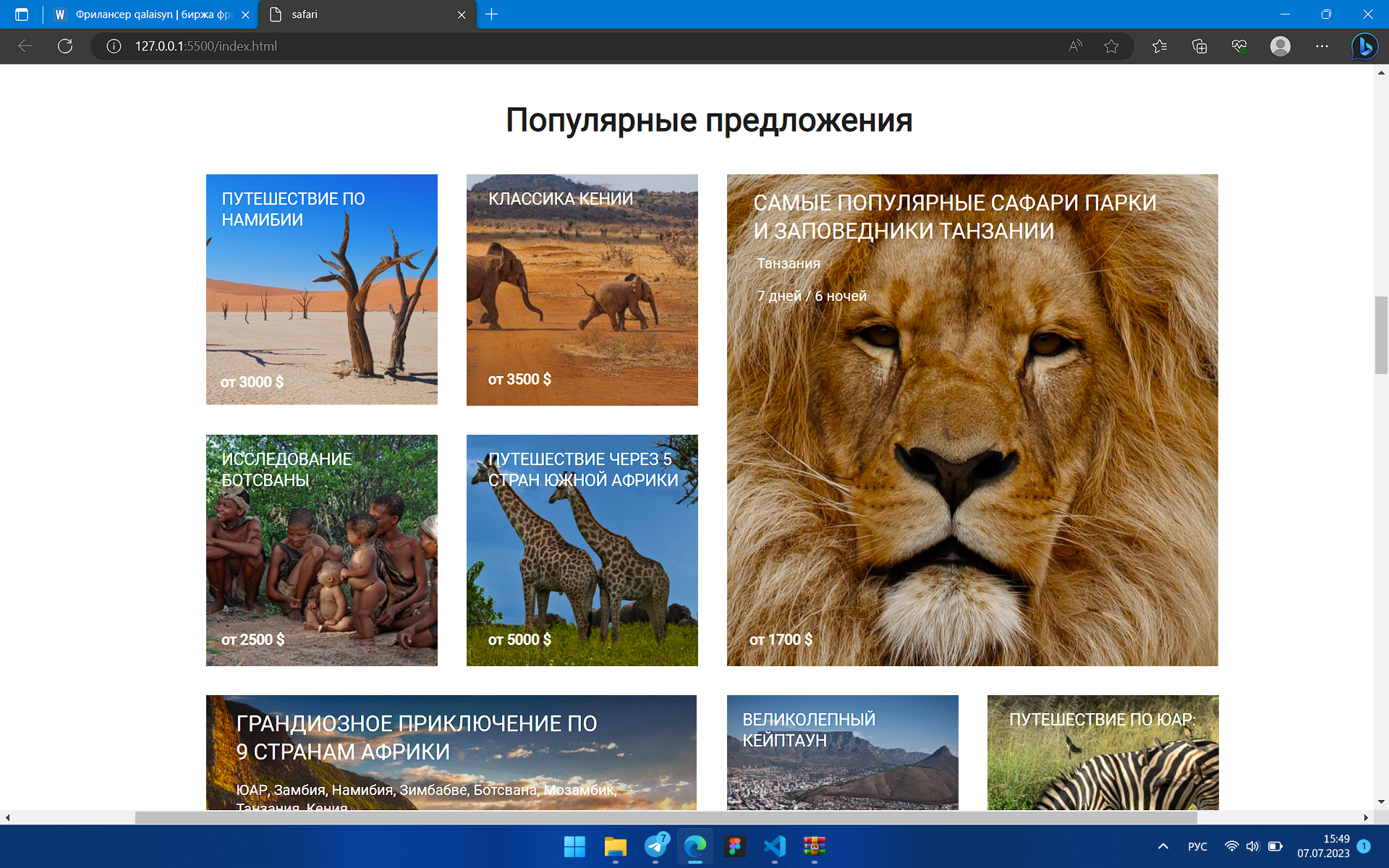Open a new tab with plus button
This screenshot has height=868, width=1389.
coord(492,14)
